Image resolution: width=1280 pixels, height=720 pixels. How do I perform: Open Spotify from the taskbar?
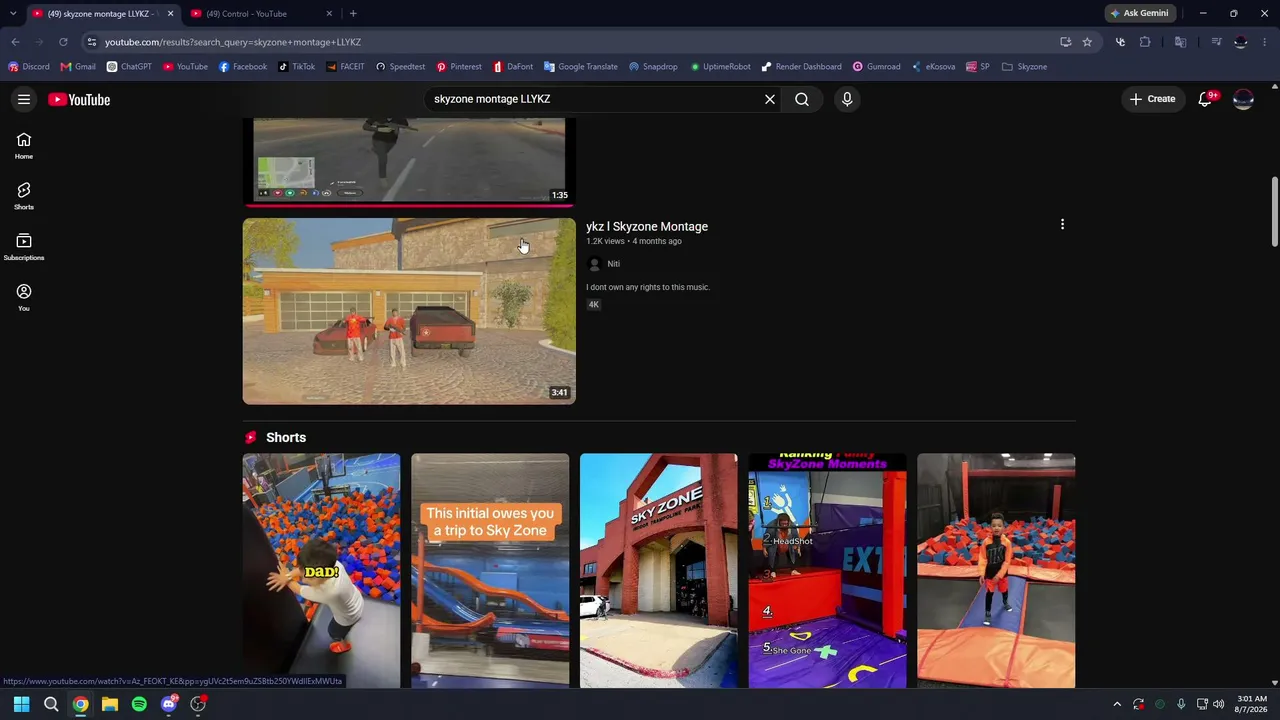(139, 704)
